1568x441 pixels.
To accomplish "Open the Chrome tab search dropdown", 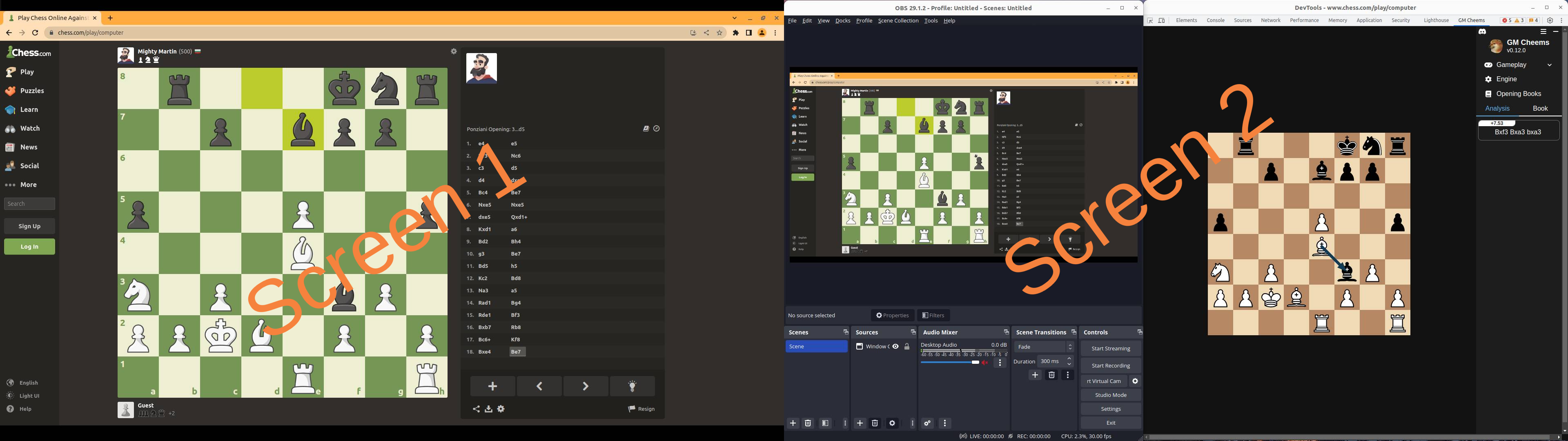I will click(x=735, y=18).
